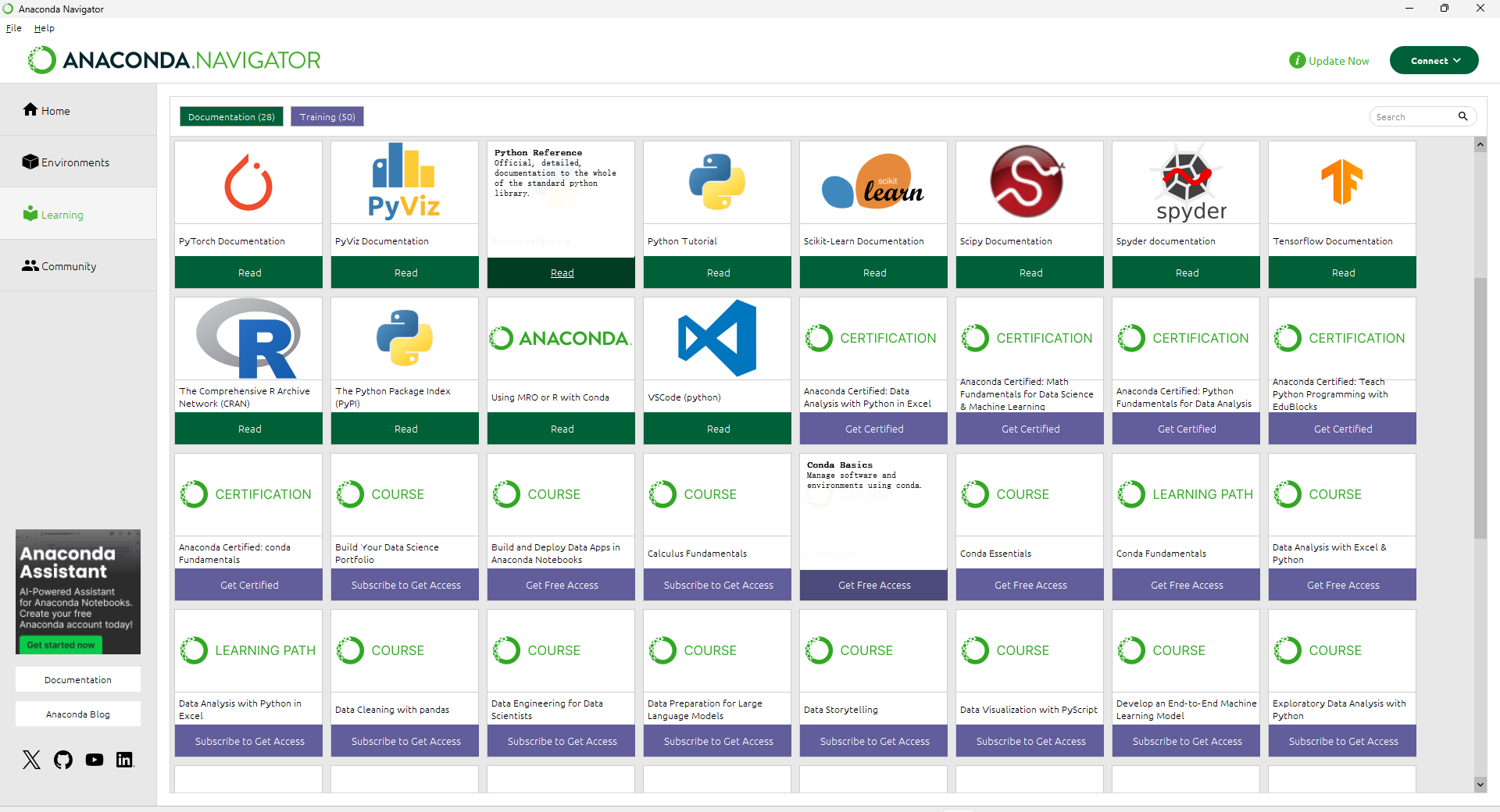Click the Learning book icon

tap(30, 213)
